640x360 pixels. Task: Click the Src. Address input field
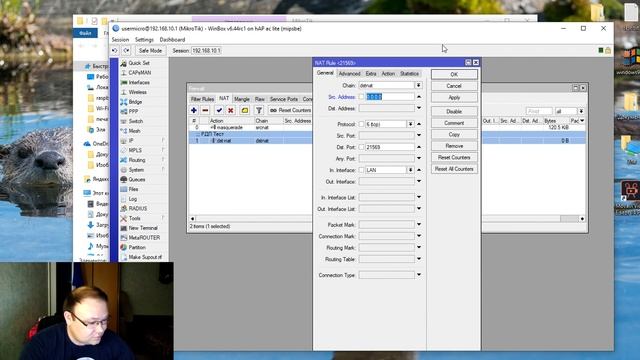point(389,97)
